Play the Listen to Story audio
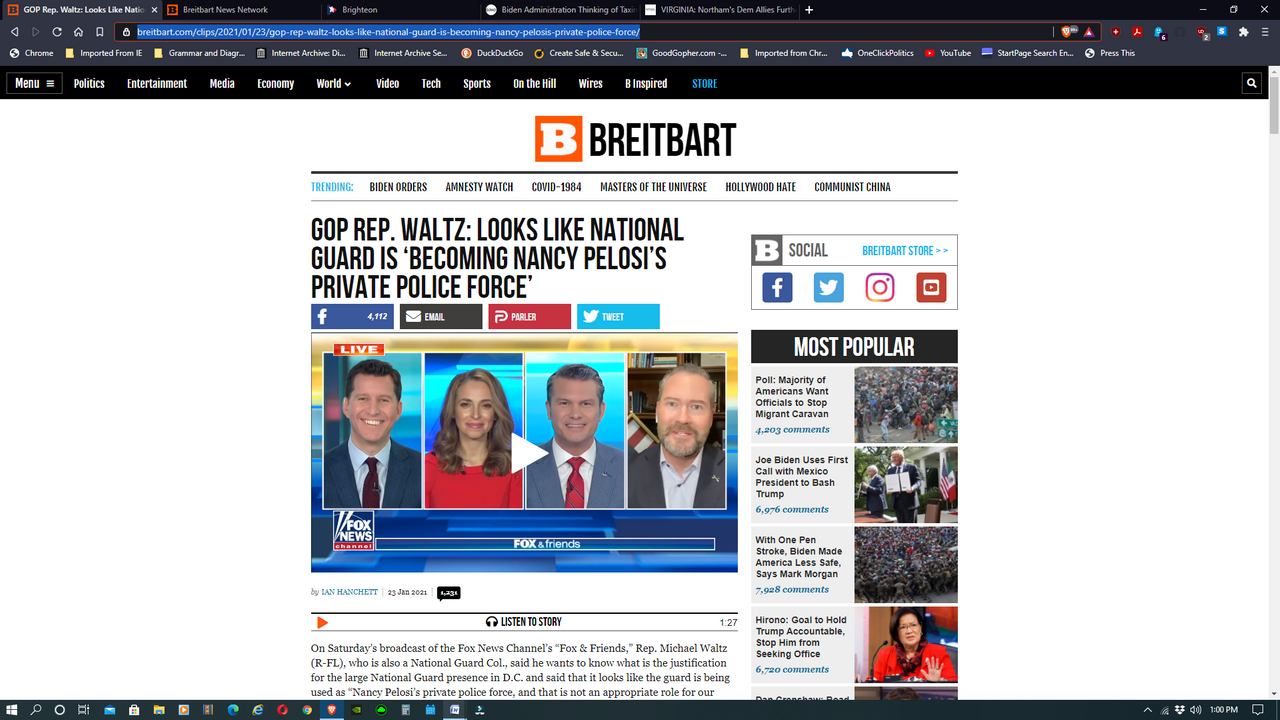Screen dimensions: 1280x720 322,622
